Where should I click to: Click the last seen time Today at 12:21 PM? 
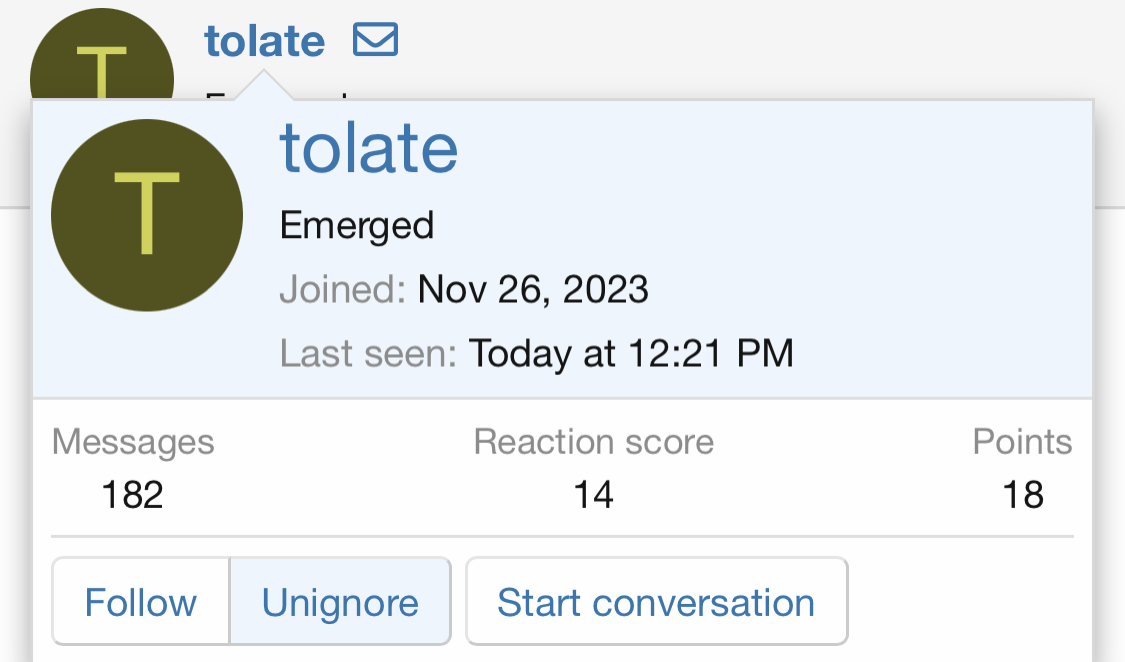pos(631,353)
